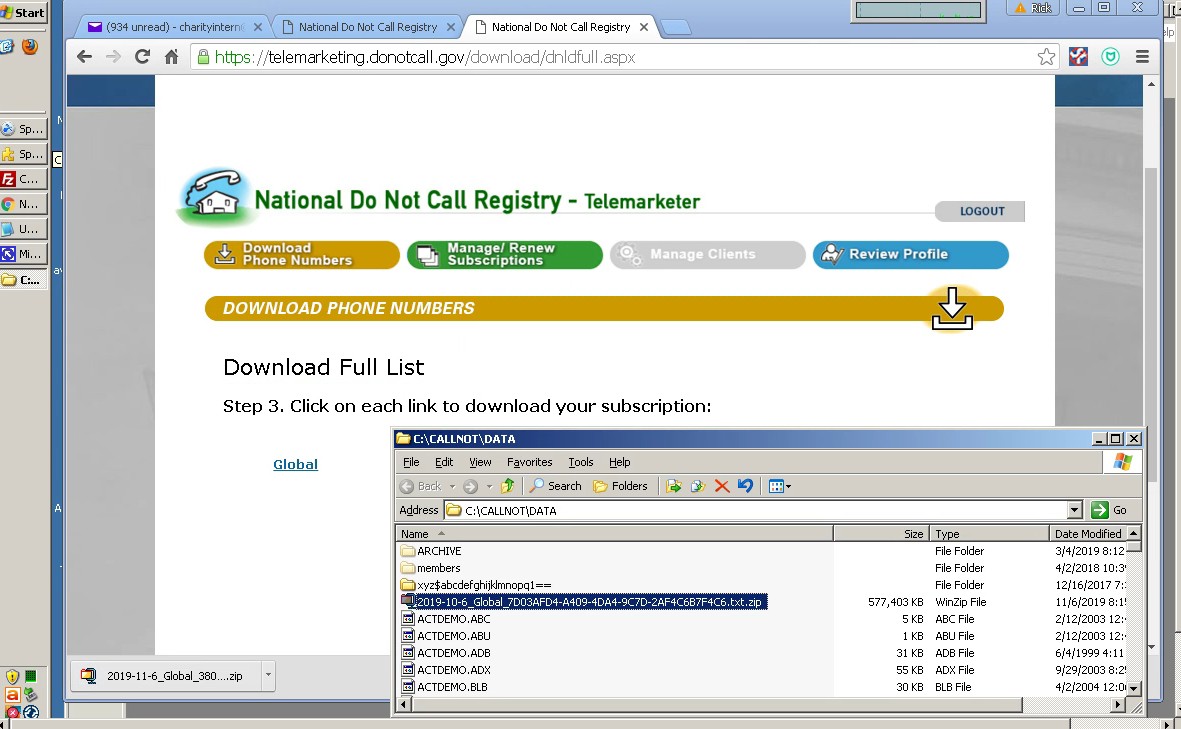Image resolution: width=1181 pixels, height=729 pixels.
Task: Sort files by Date Modified column
Action: pyautogui.click(x=1088, y=534)
